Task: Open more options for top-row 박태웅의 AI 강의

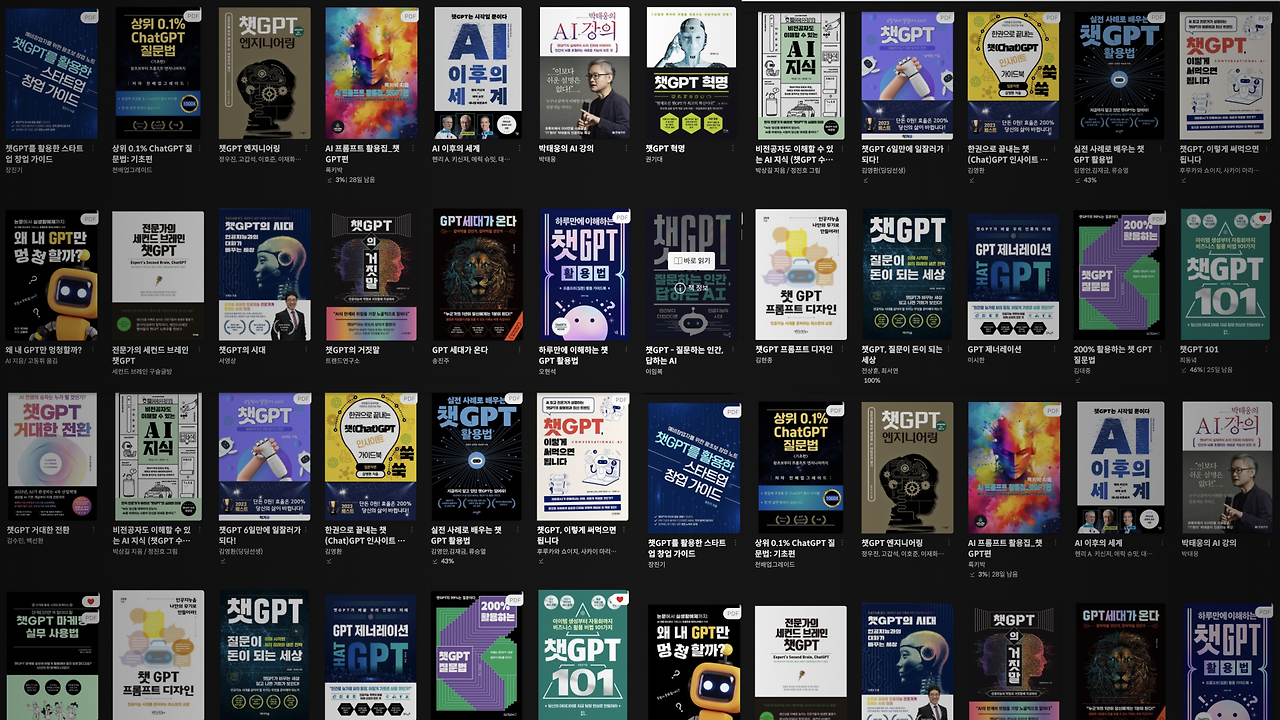Action: [627, 148]
